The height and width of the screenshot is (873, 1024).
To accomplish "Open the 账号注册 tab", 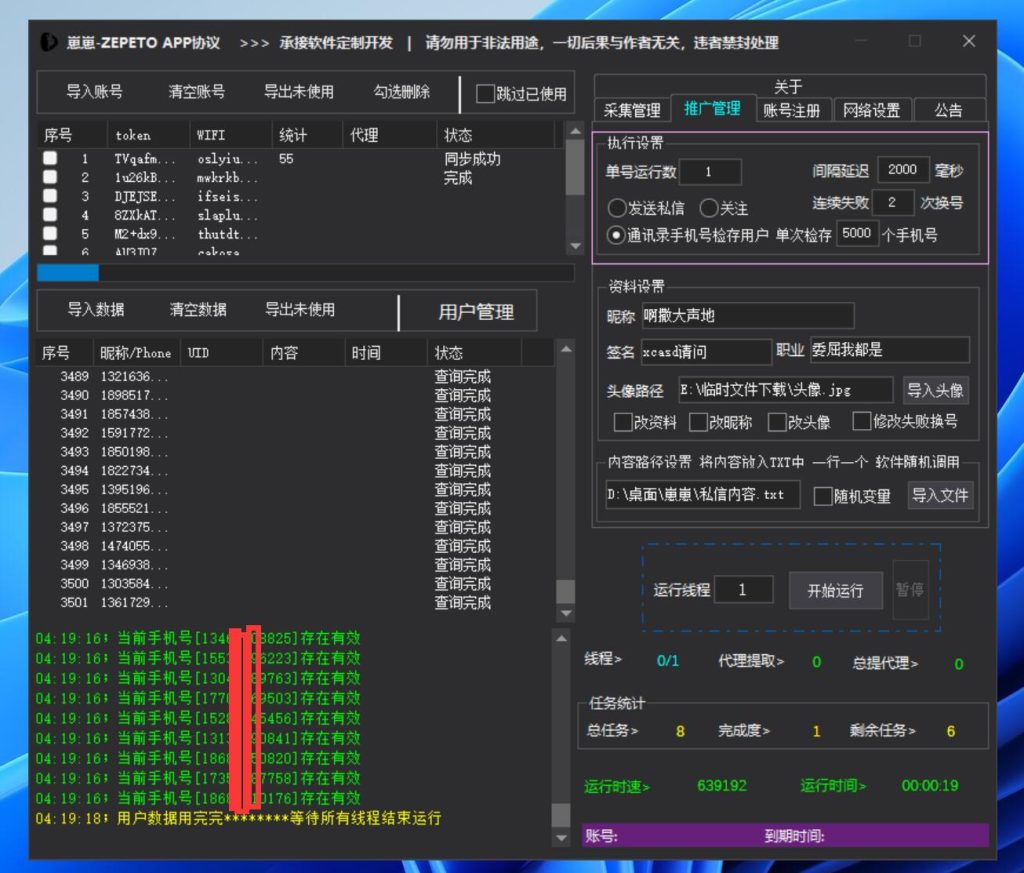I will click(793, 110).
